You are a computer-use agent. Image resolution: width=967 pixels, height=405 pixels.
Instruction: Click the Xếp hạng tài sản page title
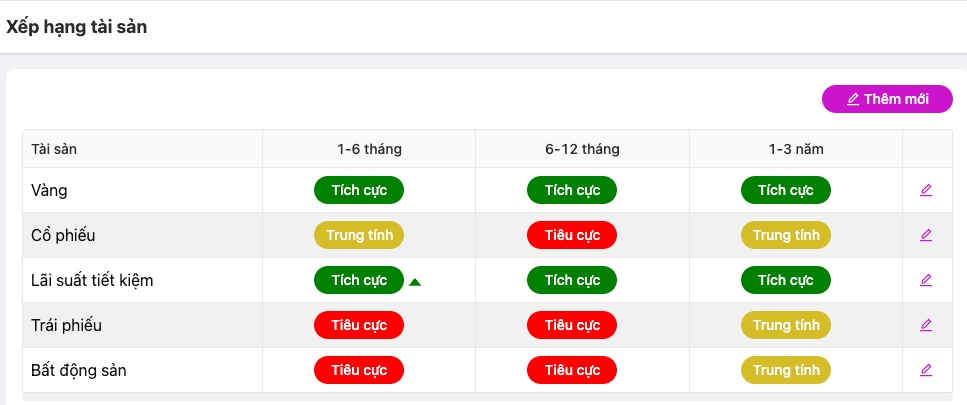[x=77, y=27]
